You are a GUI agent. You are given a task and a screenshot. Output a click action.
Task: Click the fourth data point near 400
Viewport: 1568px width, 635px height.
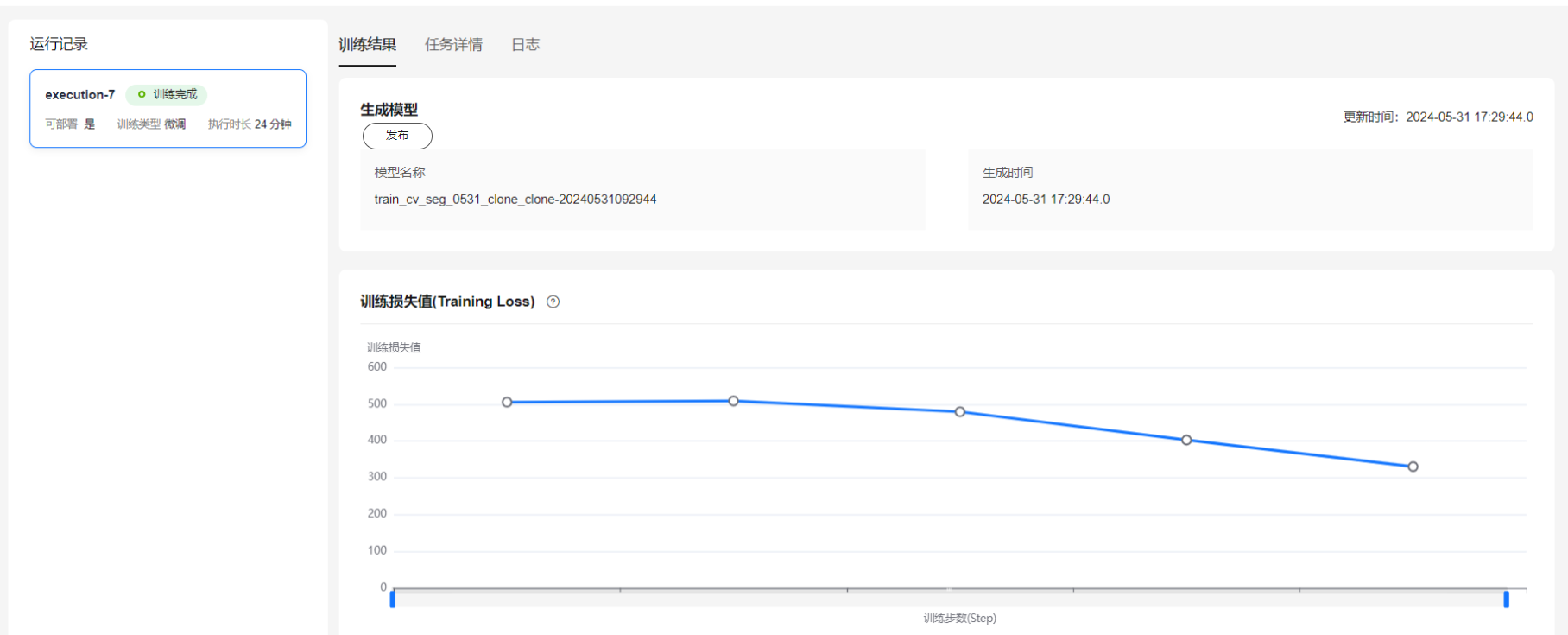(x=1186, y=441)
